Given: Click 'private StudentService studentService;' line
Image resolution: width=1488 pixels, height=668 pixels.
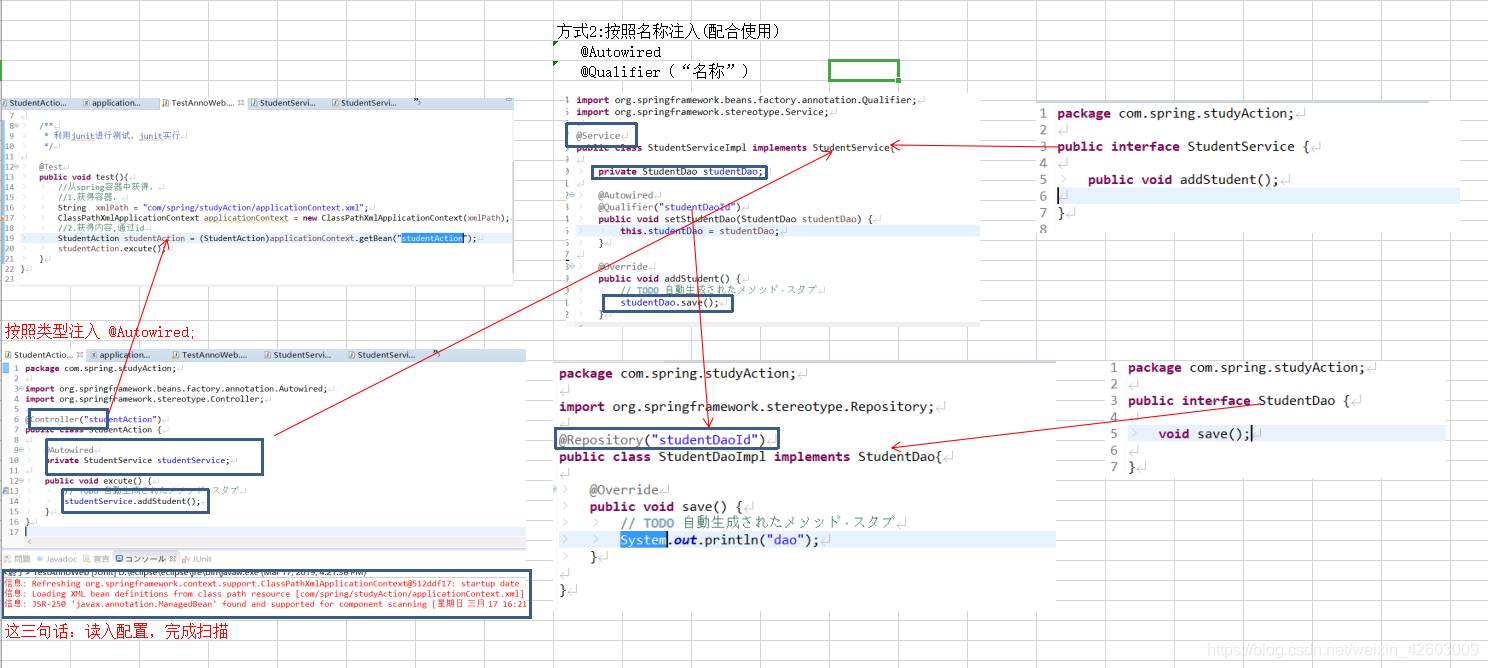Looking at the screenshot, I should point(137,460).
